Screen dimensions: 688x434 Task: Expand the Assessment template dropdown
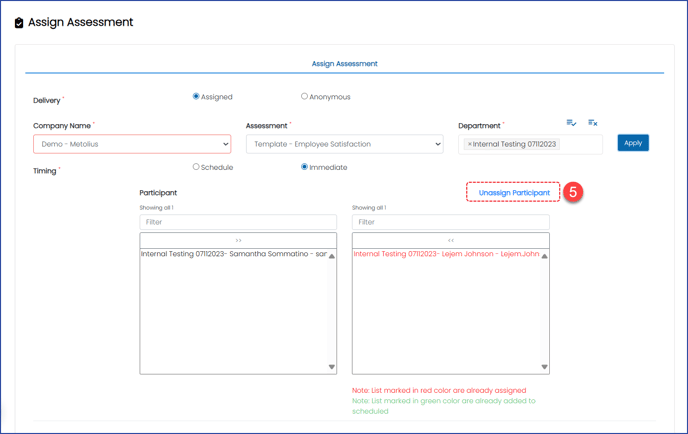coord(344,144)
